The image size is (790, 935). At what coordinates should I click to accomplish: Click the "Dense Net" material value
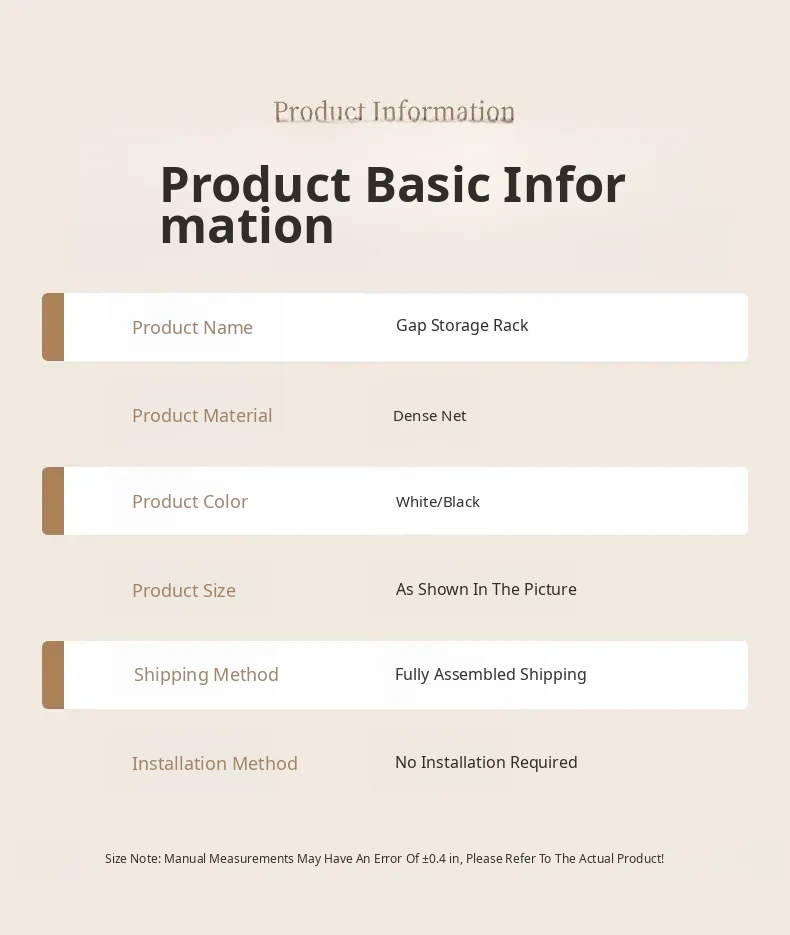point(430,416)
